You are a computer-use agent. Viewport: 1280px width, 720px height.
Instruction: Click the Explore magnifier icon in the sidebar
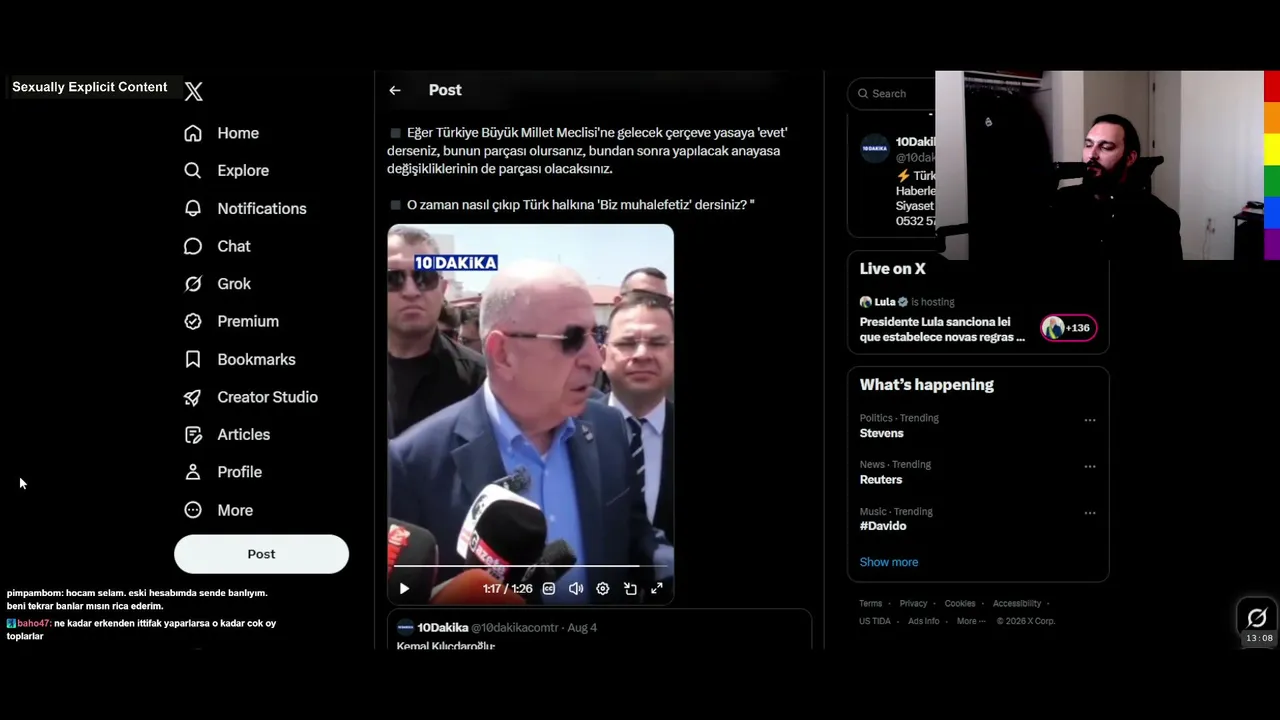pos(193,171)
